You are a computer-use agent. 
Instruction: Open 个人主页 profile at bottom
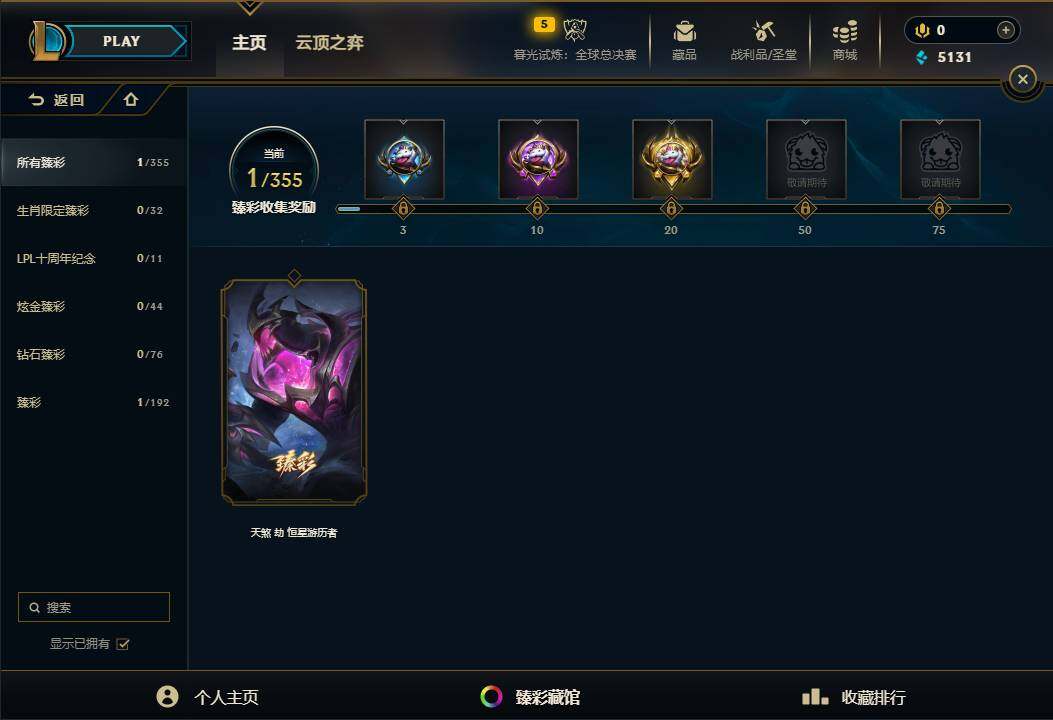[x=208, y=696]
